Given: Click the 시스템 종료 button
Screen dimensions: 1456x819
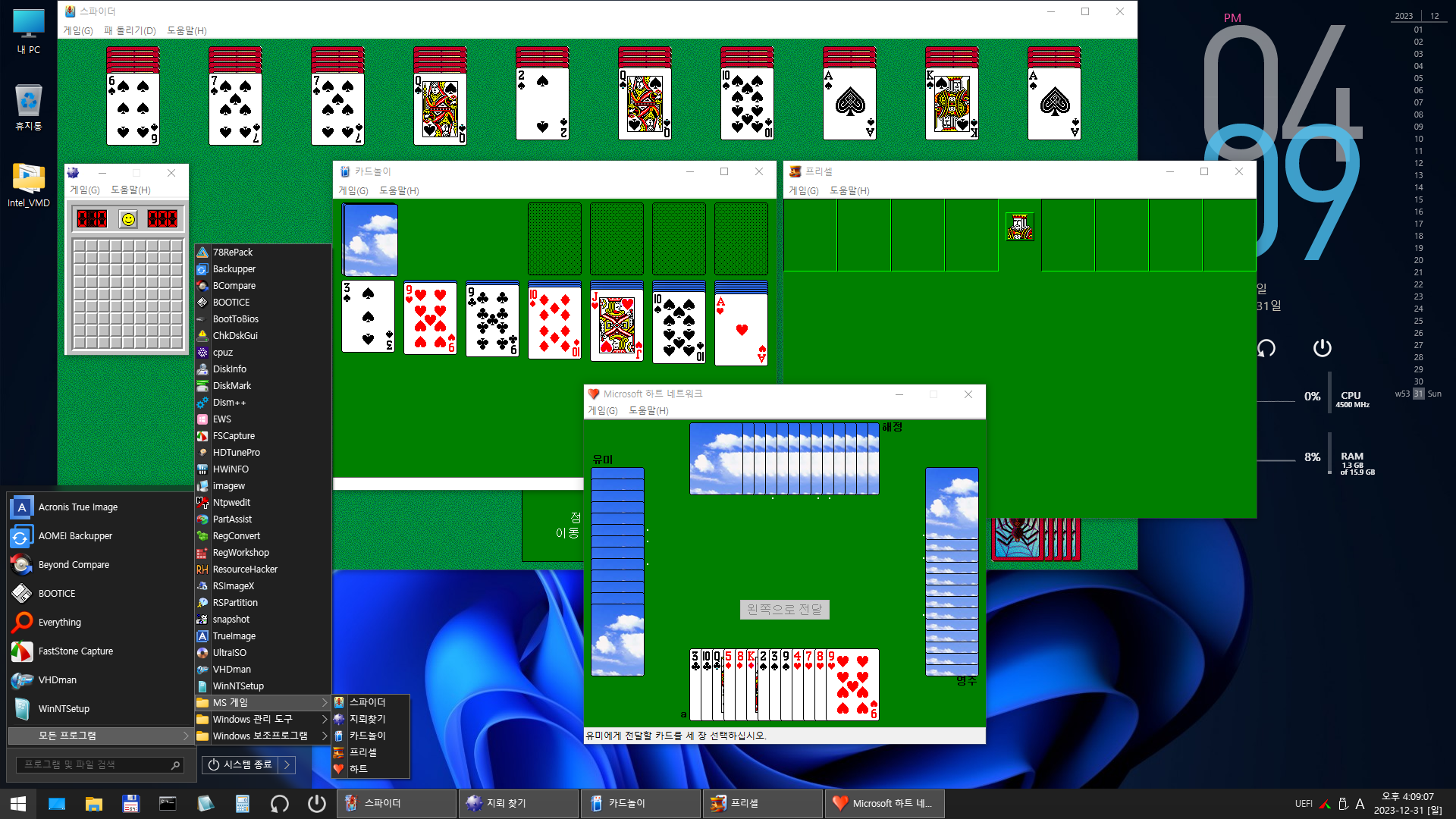Looking at the screenshot, I should pos(240,765).
